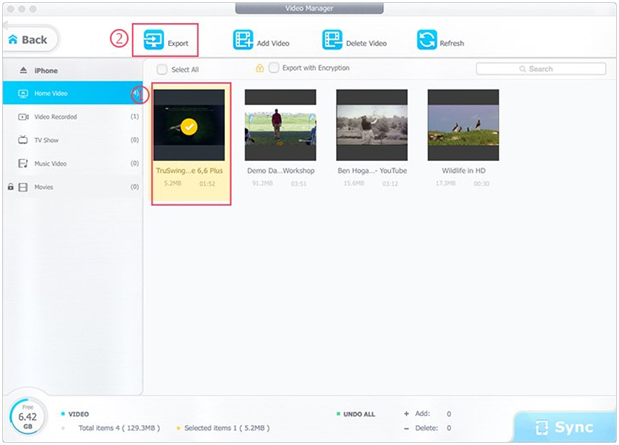
Task: Click the Sync button
Action: click(x=565, y=427)
